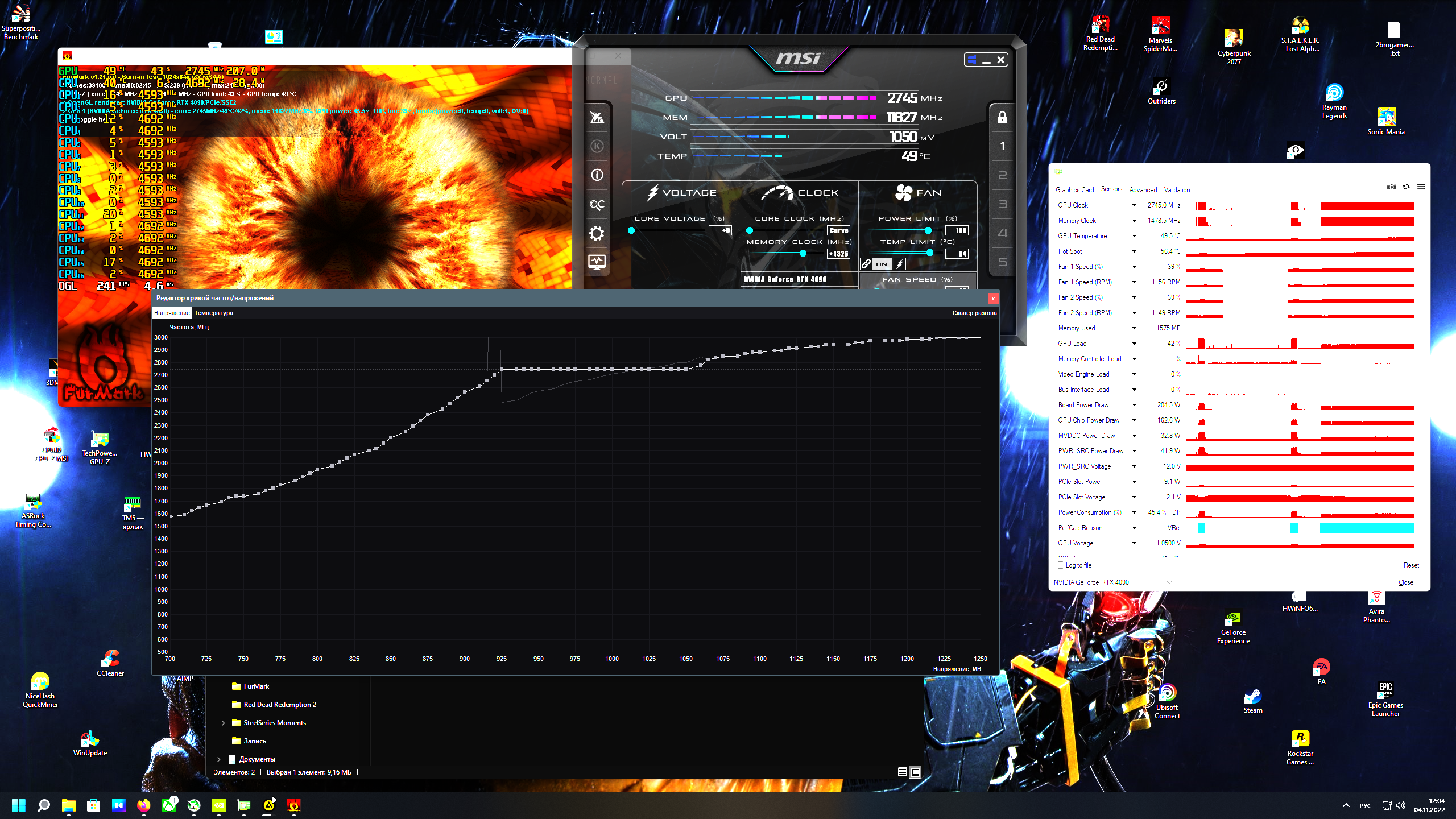Click the Reset button in GPU-Z
The height and width of the screenshot is (819, 1456).
pos(1410,565)
